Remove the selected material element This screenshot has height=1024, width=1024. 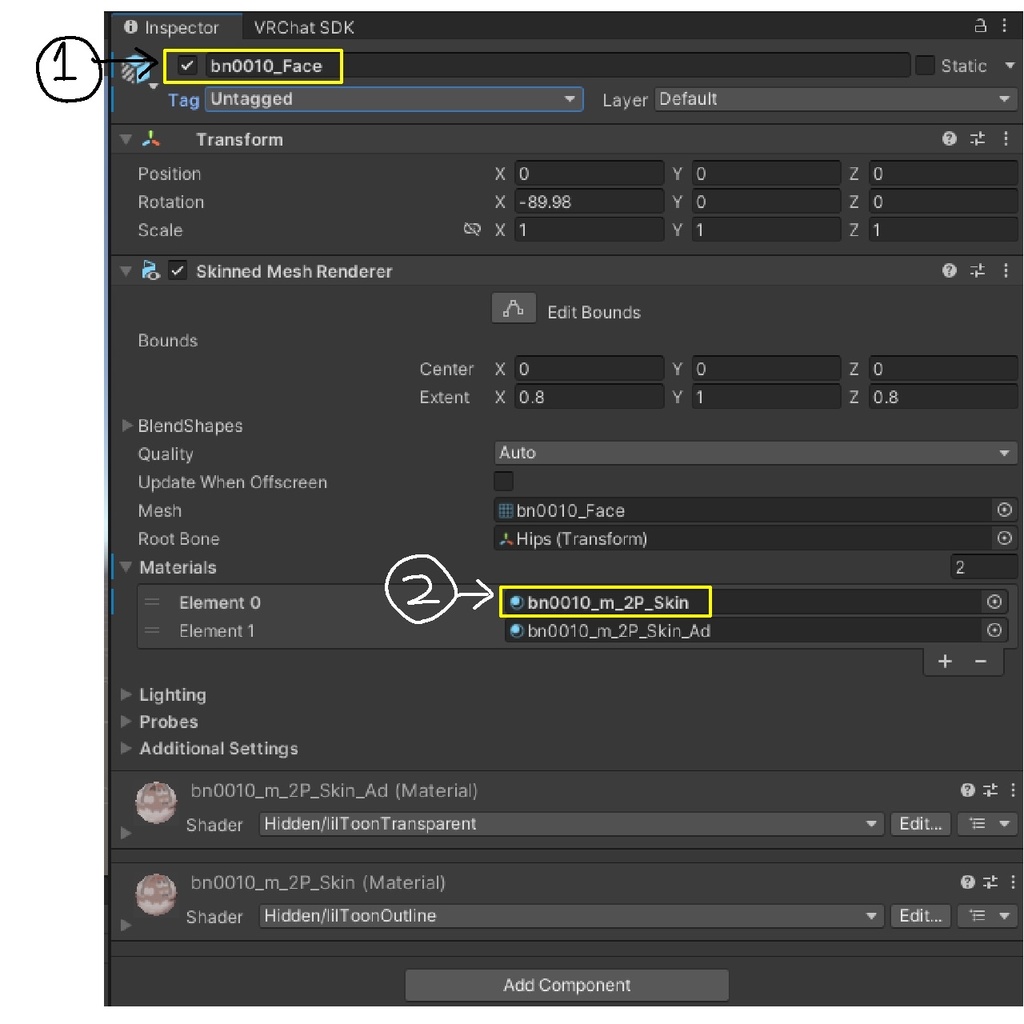click(981, 662)
